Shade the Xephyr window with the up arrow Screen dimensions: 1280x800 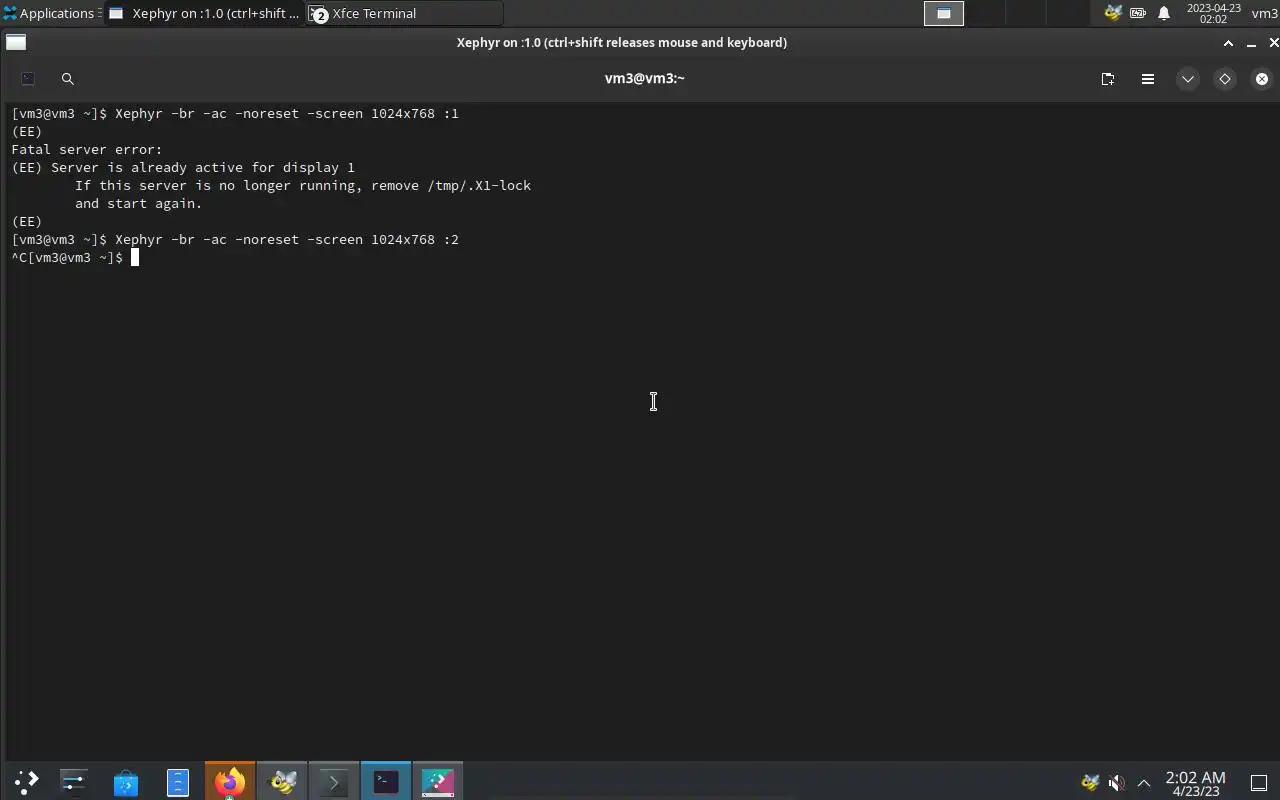click(x=1228, y=43)
